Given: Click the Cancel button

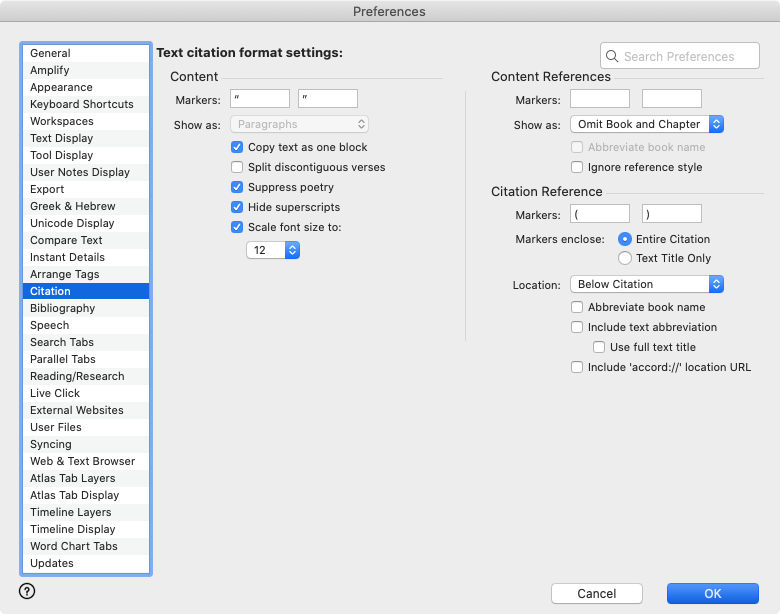Looking at the screenshot, I should [x=596, y=593].
